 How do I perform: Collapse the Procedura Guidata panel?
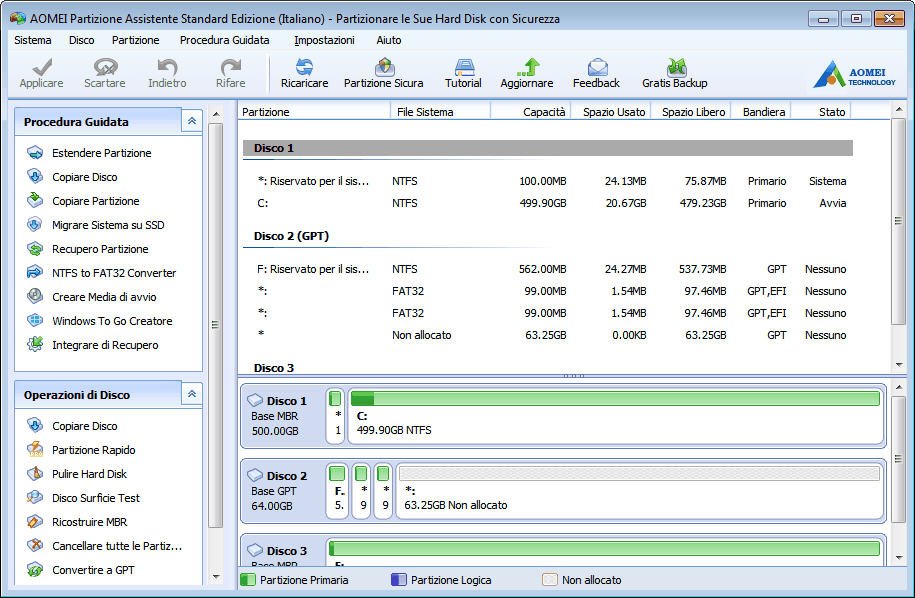(191, 121)
